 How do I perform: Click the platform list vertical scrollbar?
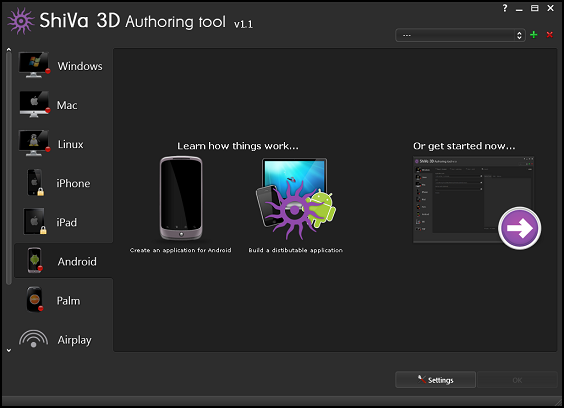(x=9, y=167)
